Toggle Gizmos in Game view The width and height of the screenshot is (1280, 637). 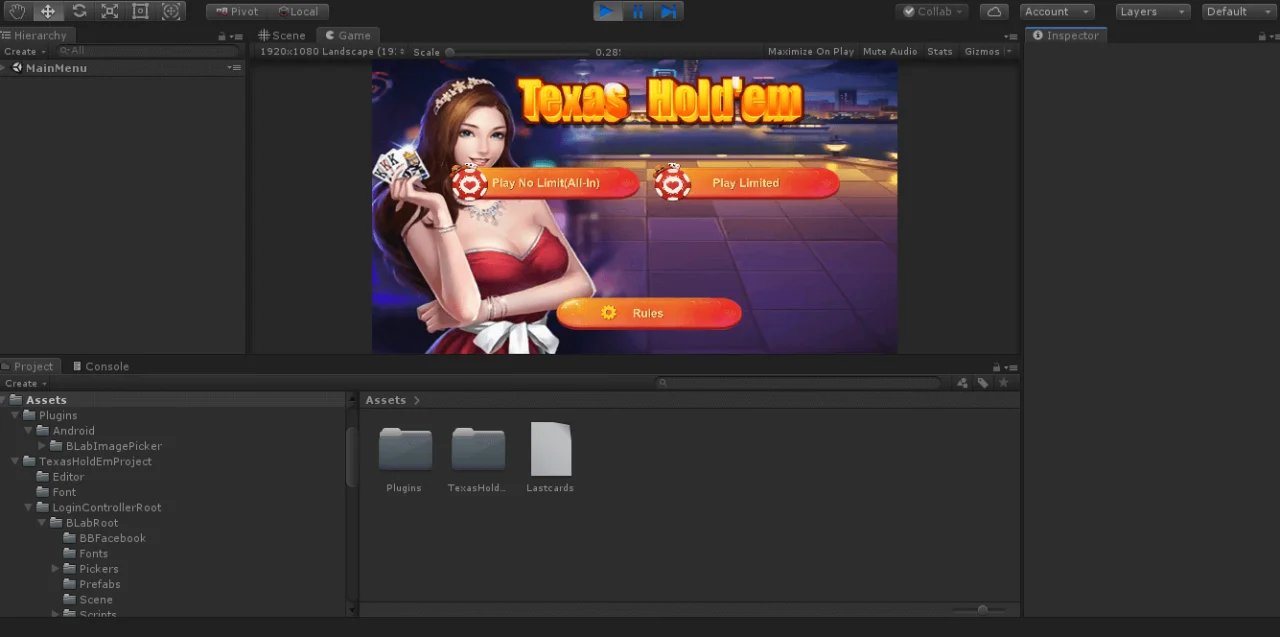(x=982, y=51)
